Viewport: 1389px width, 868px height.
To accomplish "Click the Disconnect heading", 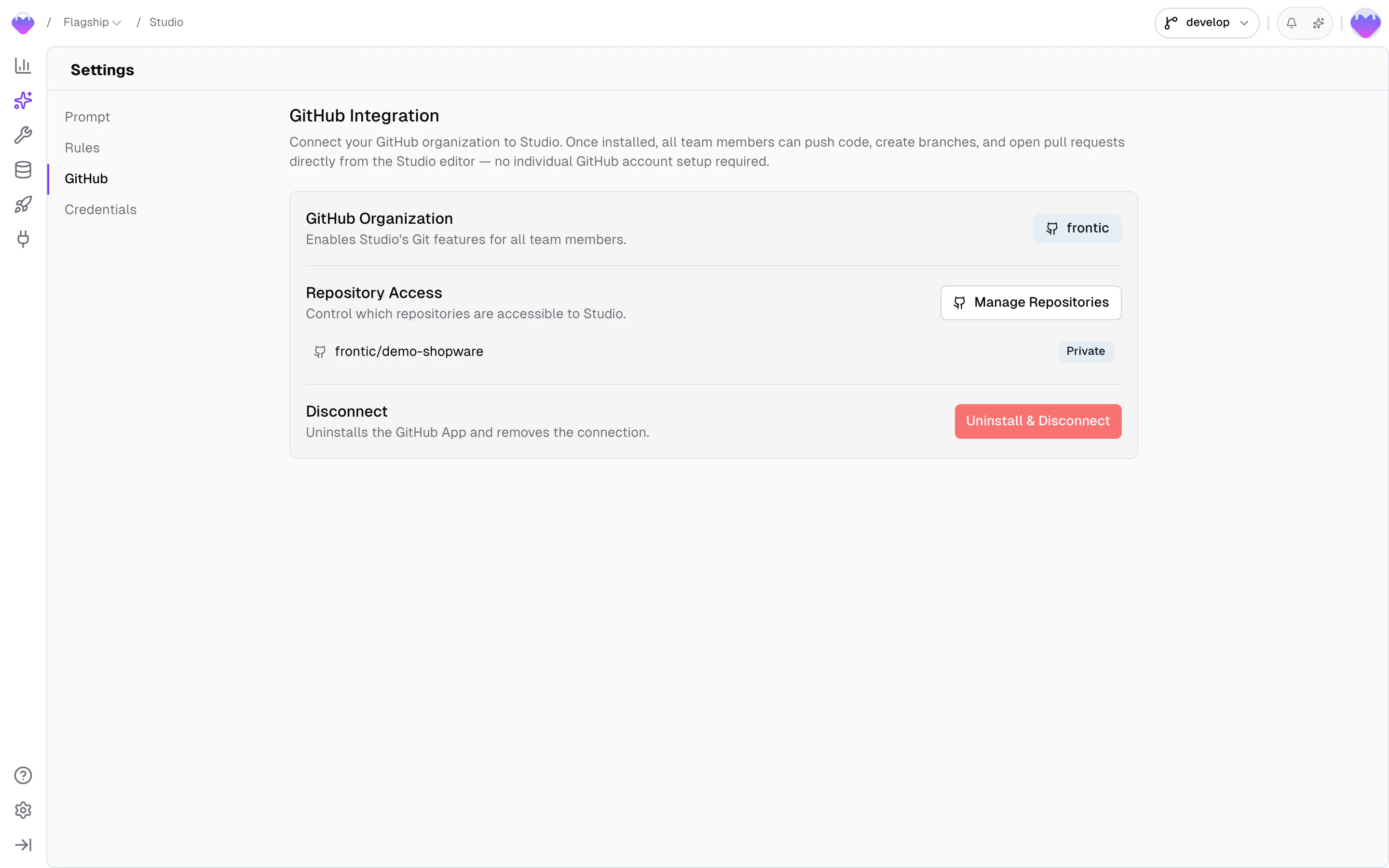I will coord(346,412).
